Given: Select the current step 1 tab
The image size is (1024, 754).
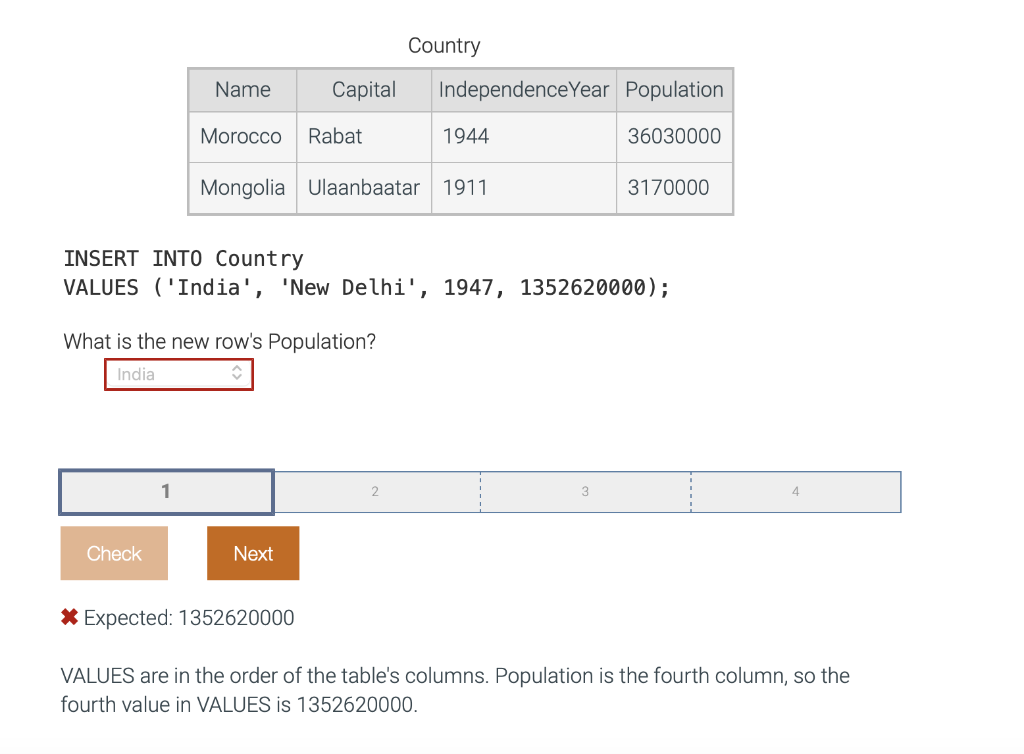Looking at the screenshot, I should coord(165,491).
